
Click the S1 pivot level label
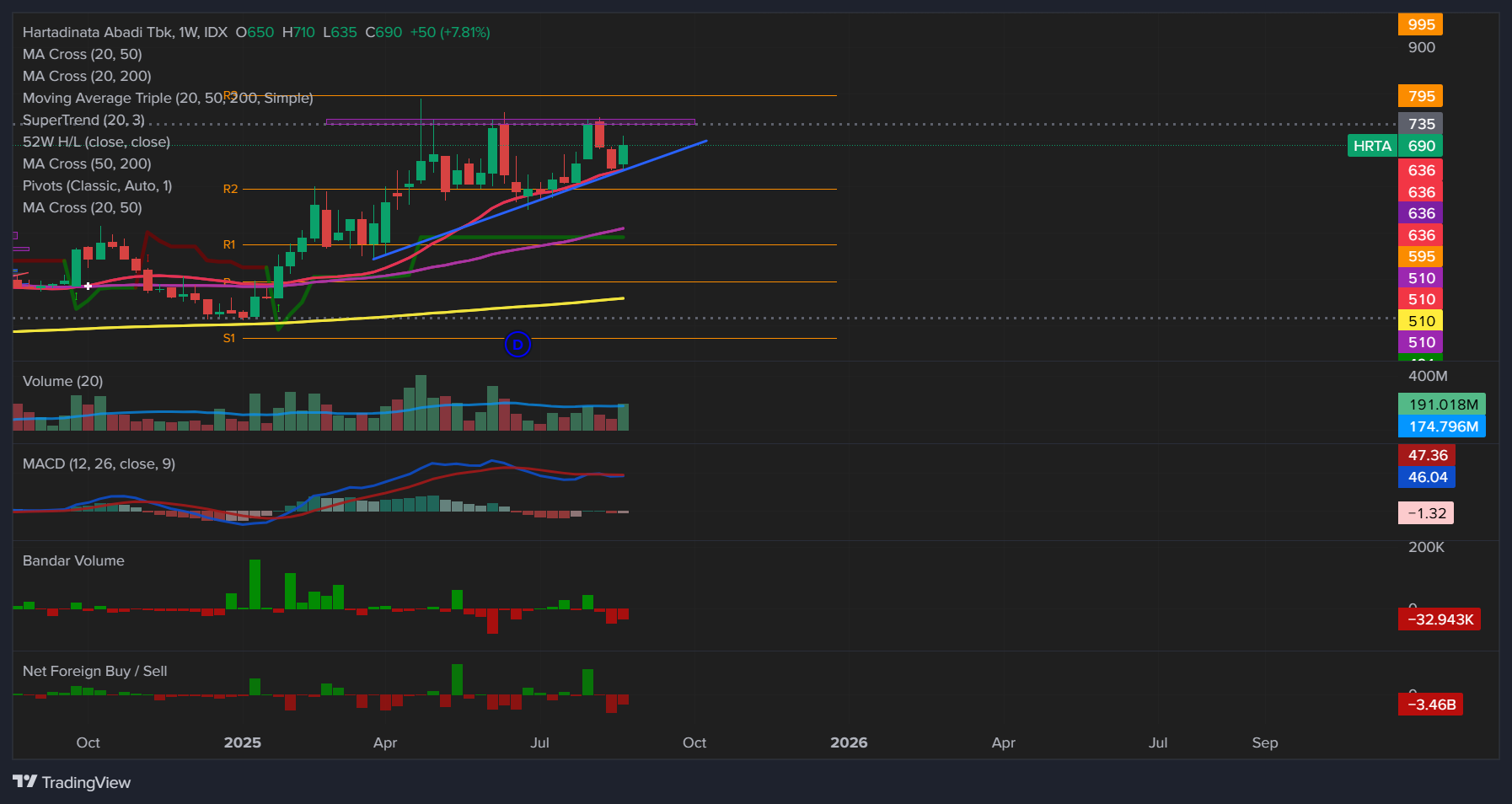[x=229, y=338]
